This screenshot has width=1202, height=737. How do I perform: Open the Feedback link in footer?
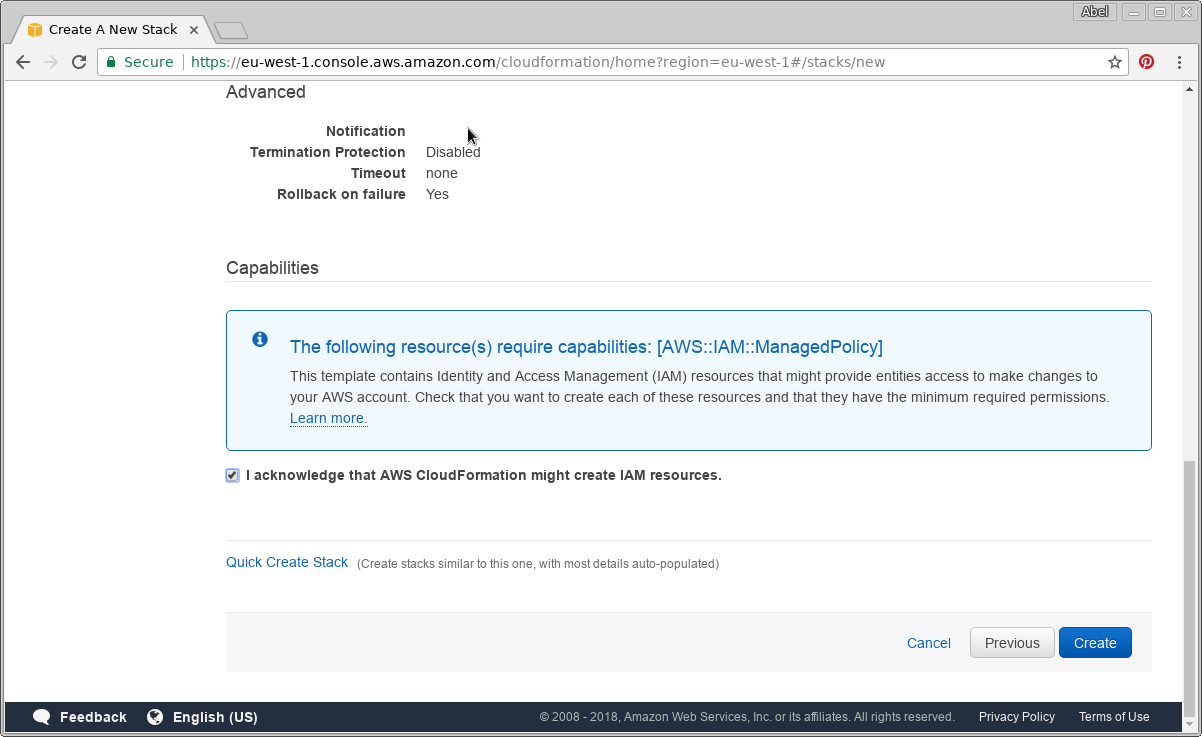click(x=93, y=717)
